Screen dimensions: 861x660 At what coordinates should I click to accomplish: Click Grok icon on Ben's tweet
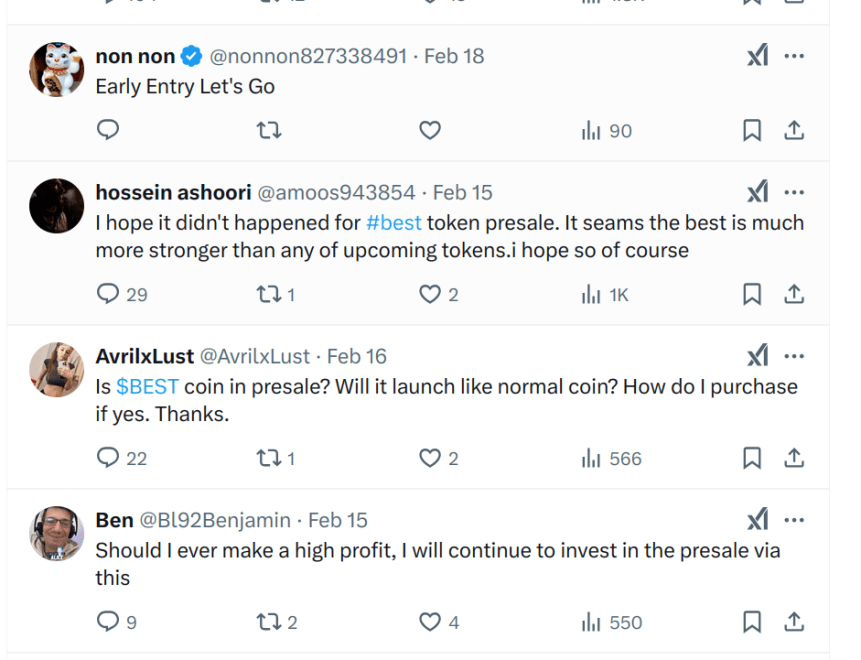[x=758, y=520]
